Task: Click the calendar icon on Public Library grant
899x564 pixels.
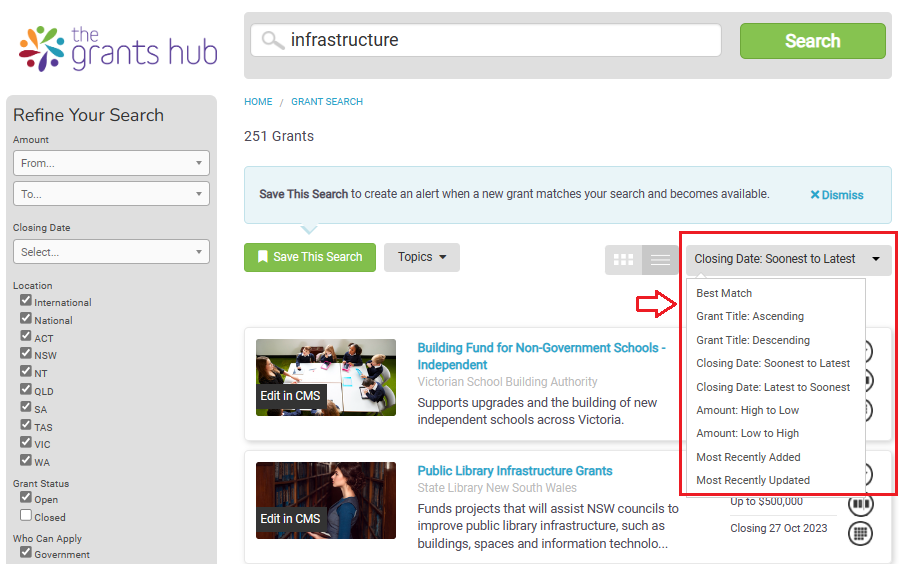Action: 859,533
